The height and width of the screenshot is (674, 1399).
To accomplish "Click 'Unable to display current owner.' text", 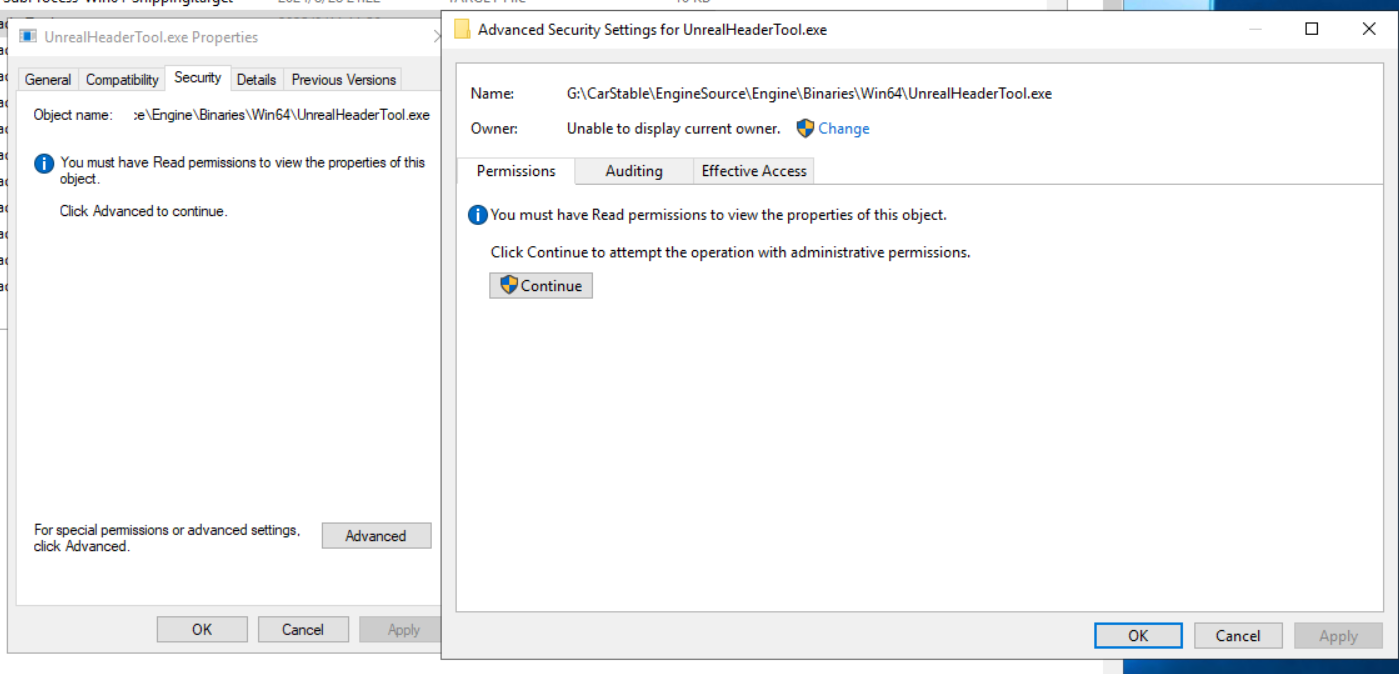I will coord(673,128).
